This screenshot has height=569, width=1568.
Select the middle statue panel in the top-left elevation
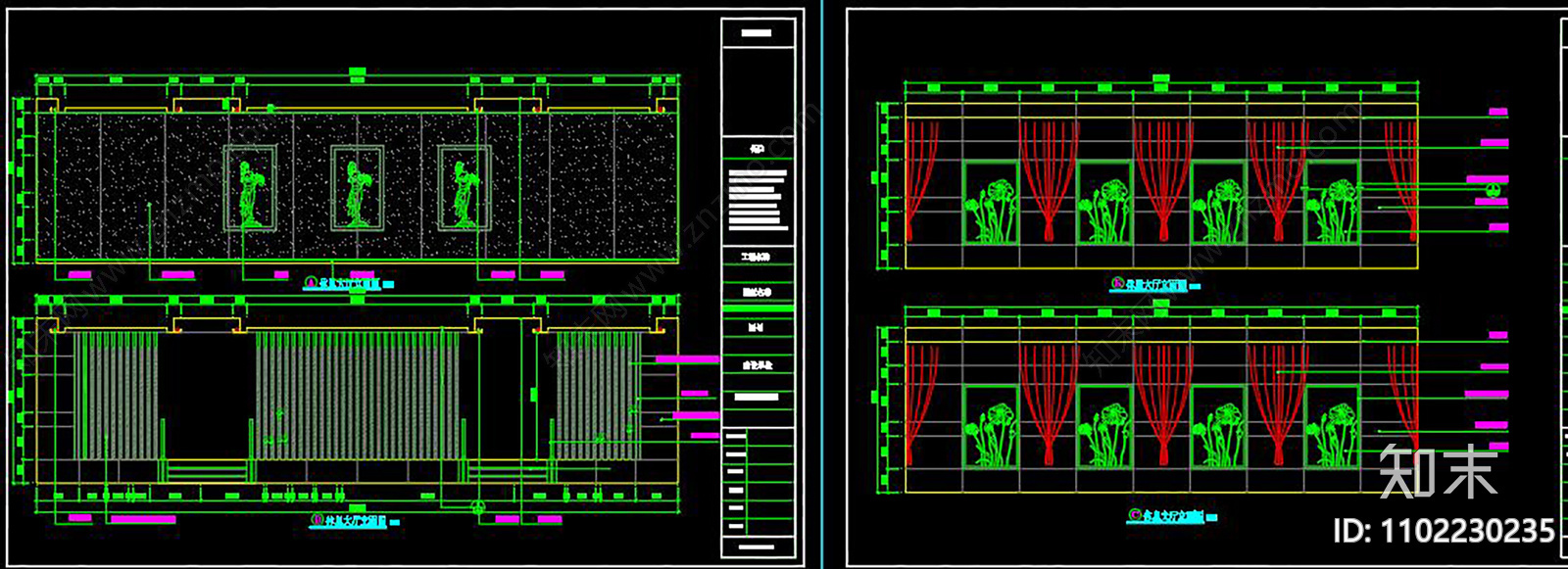[x=357, y=188]
